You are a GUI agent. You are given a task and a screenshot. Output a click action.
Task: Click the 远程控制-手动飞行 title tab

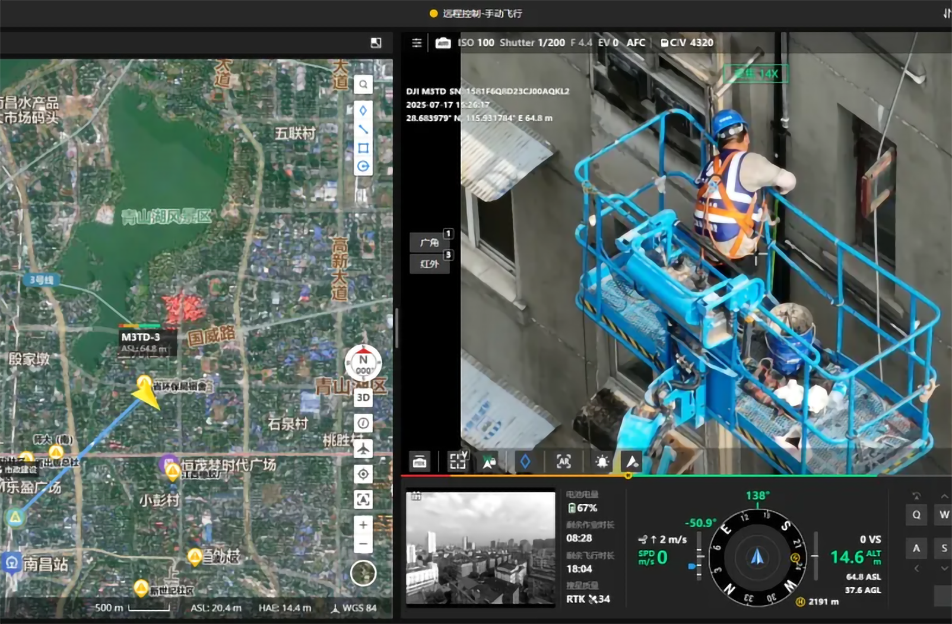click(476, 13)
